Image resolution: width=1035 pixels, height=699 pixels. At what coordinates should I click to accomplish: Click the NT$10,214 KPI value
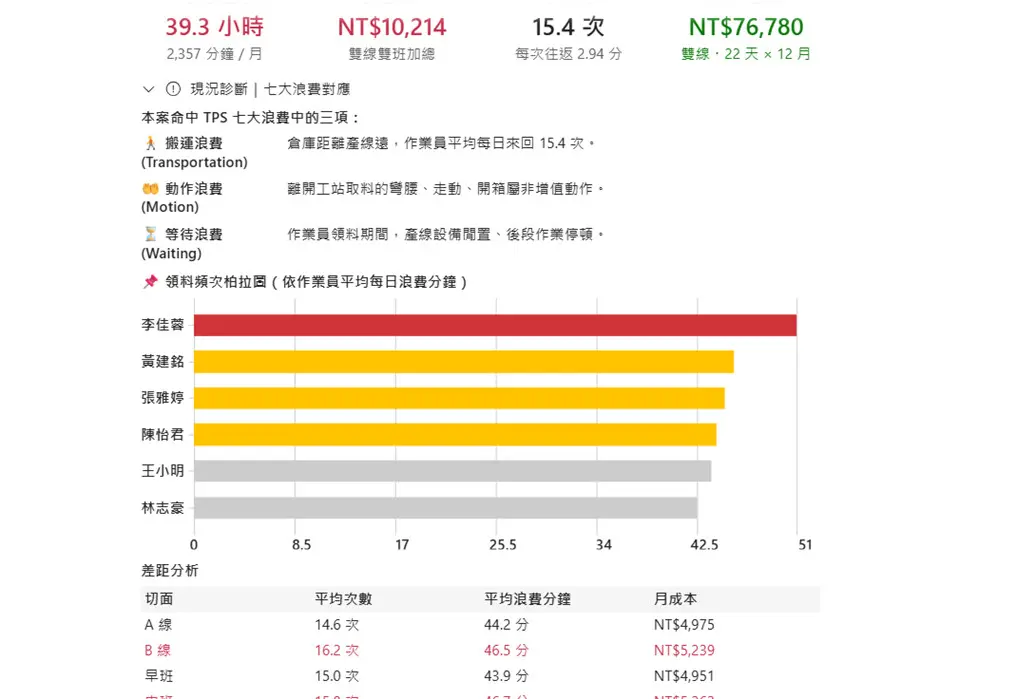tap(392, 27)
